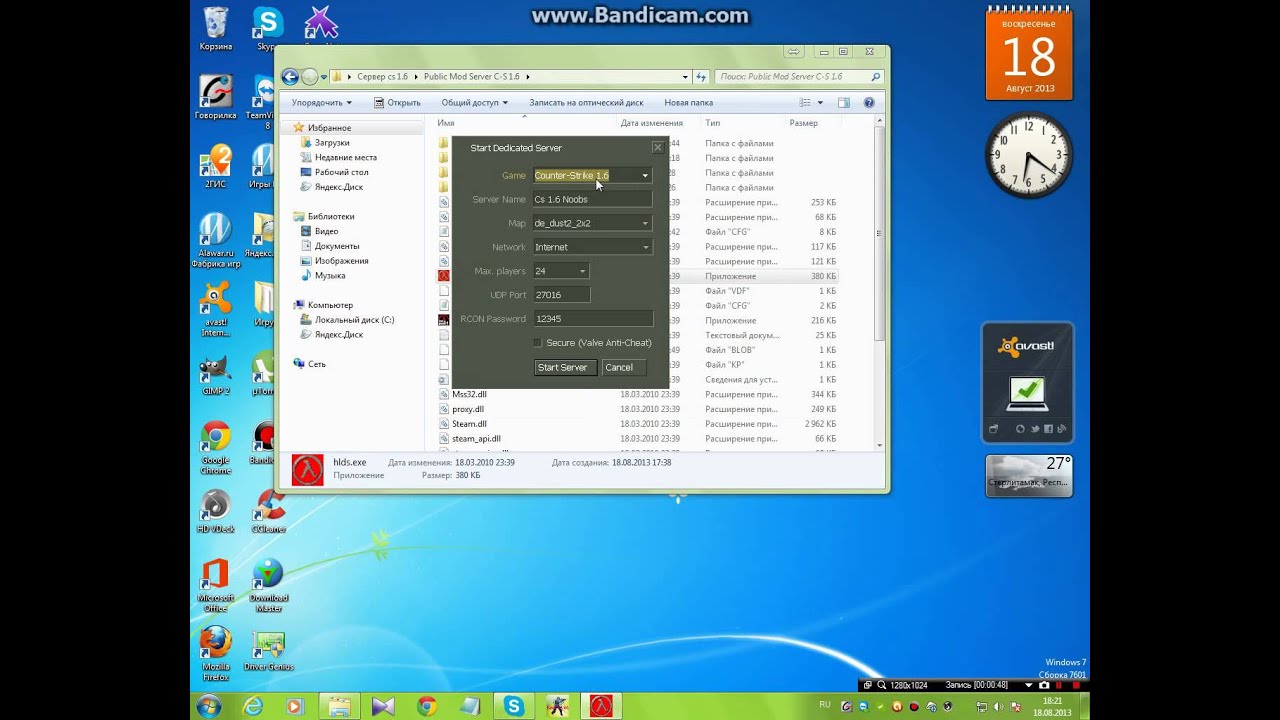Click the avast! gadget on the desktop

coord(1027,383)
